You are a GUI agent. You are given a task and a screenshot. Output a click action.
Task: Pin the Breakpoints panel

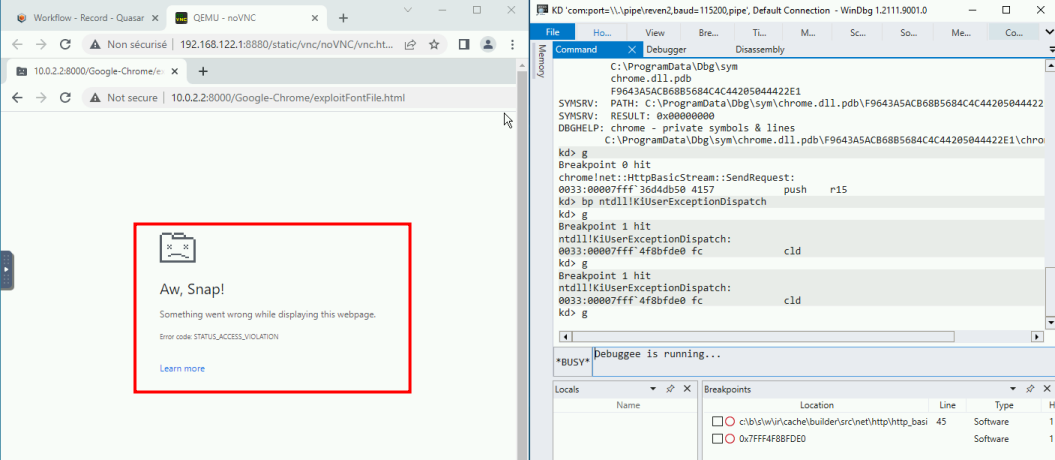(1030, 389)
